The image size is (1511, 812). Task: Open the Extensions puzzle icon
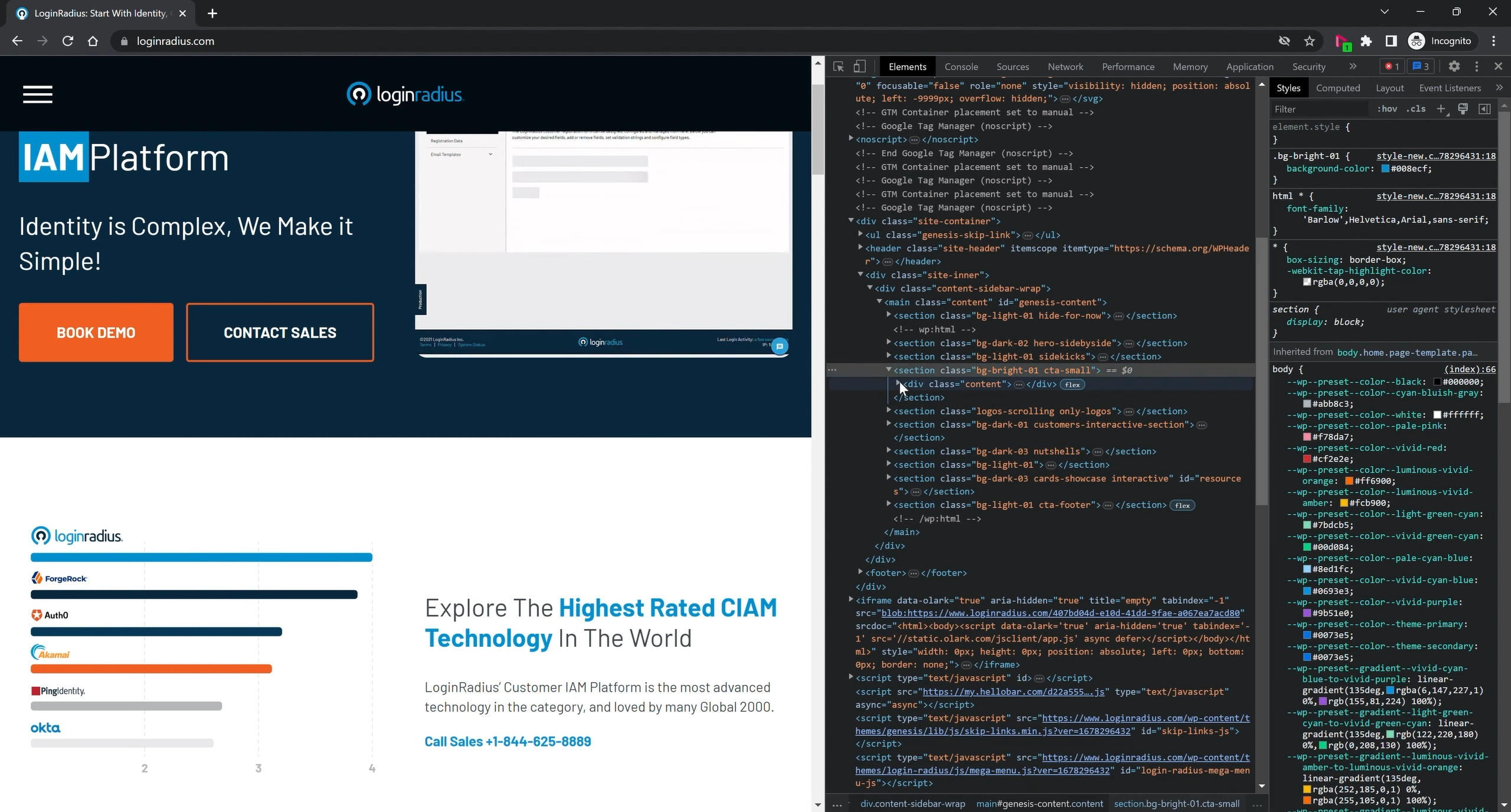pyautogui.click(x=1366, y=41)
